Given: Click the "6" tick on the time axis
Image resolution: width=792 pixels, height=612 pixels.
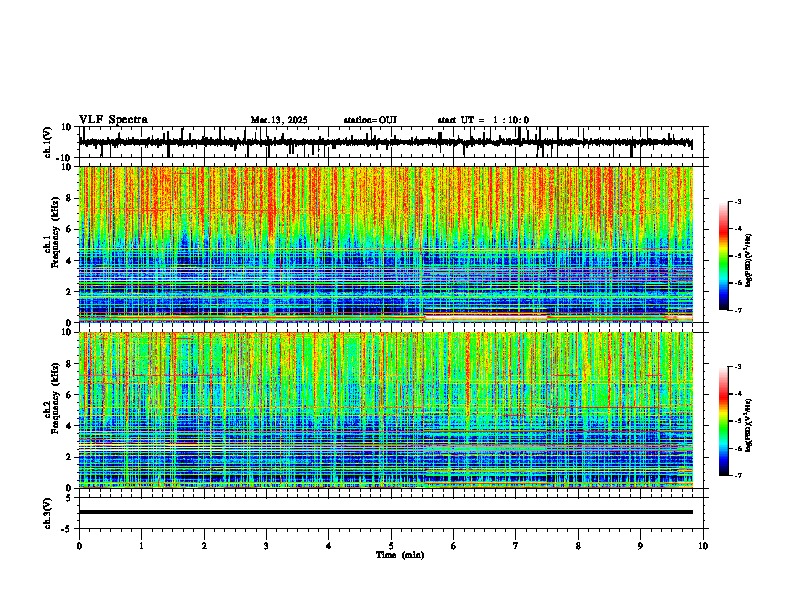Looking at the screenshot, I should 453,546.
